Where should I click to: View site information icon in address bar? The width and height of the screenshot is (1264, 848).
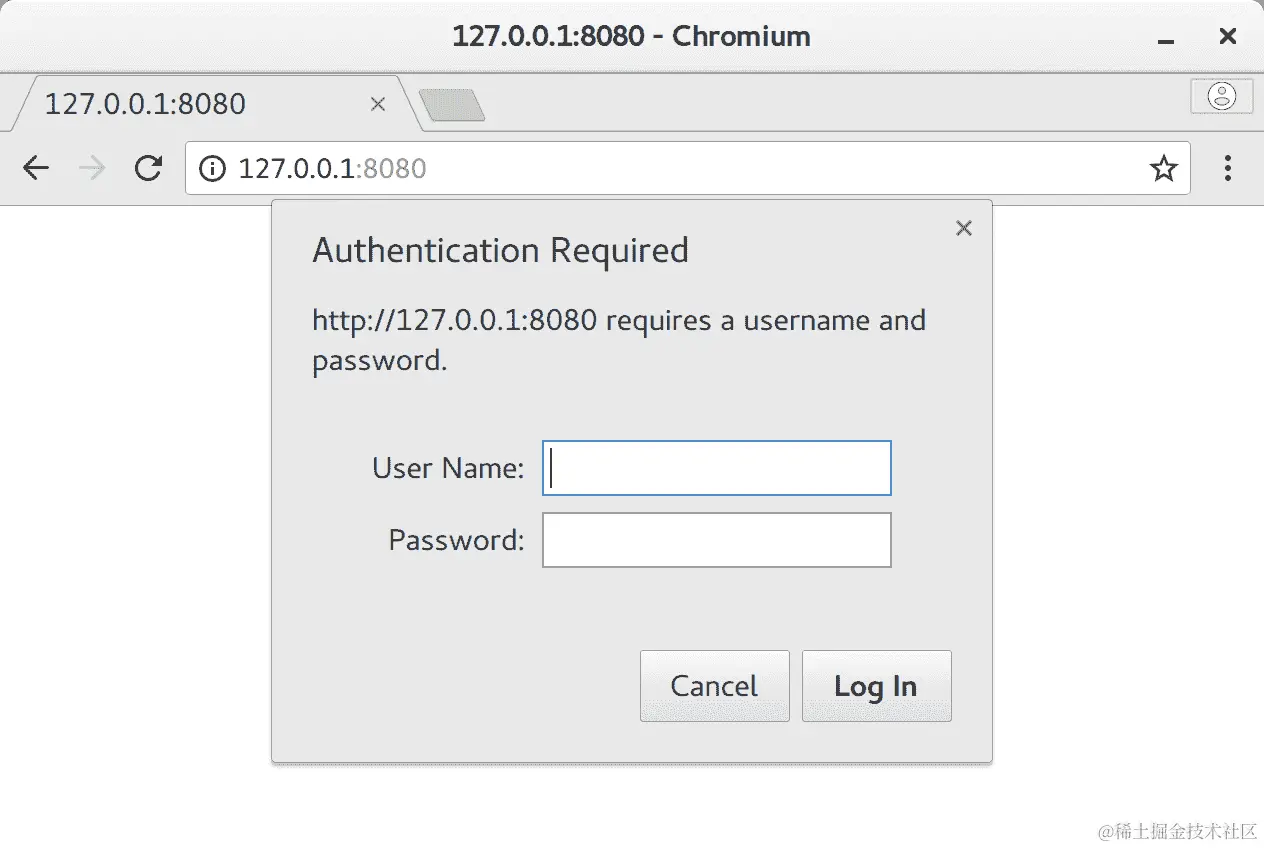click(212, 168)
